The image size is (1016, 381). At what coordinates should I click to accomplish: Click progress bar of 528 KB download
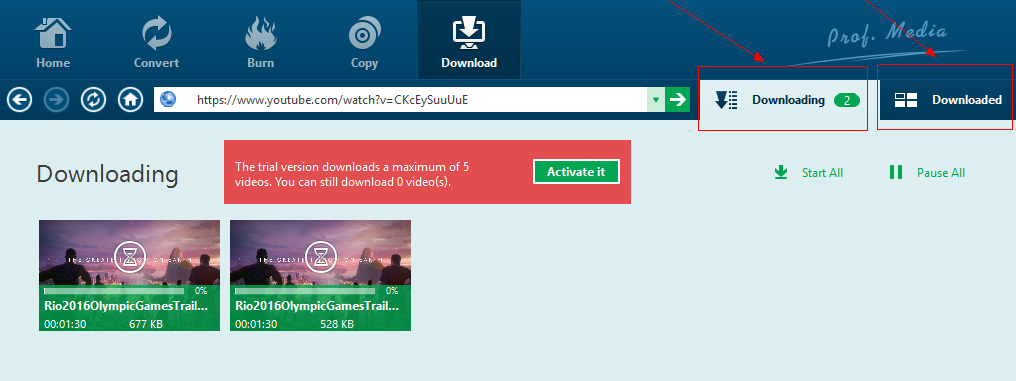point(305,292)
